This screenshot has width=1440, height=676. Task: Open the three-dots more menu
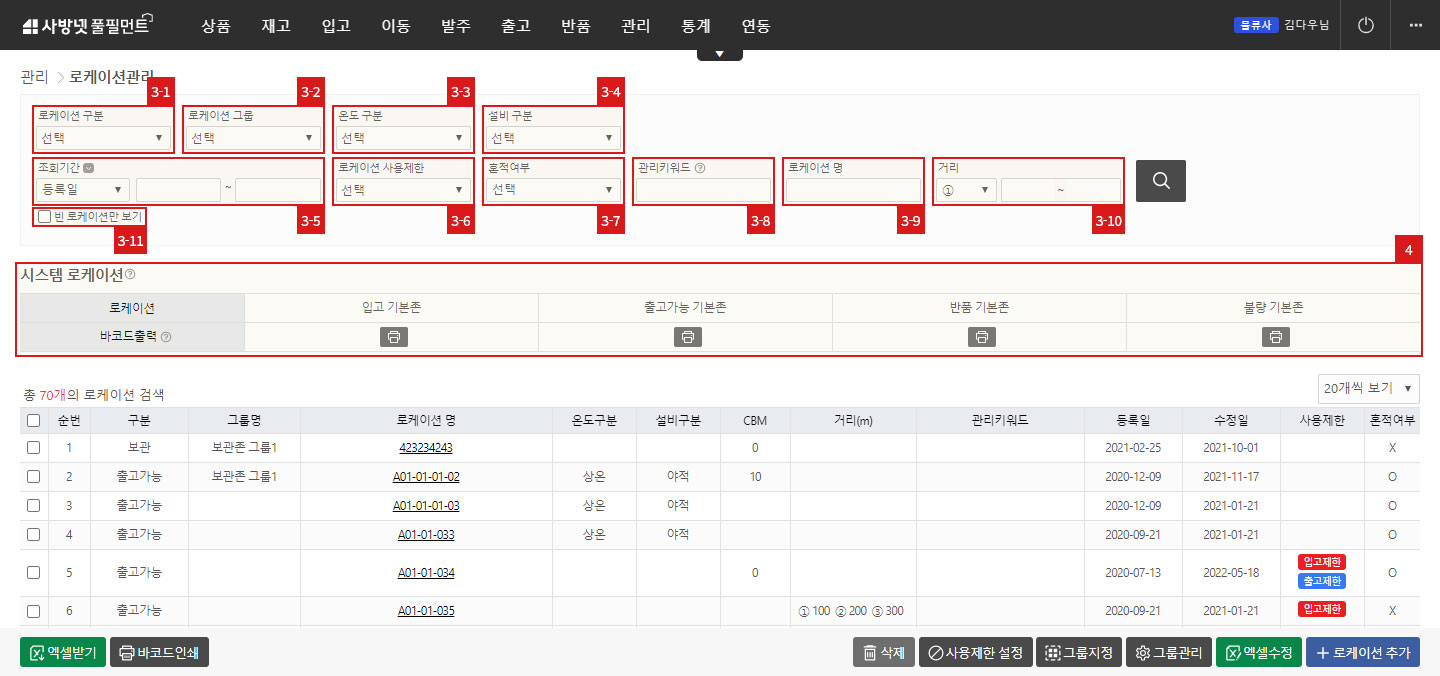pyautogui.click(x=1415, y=25)
